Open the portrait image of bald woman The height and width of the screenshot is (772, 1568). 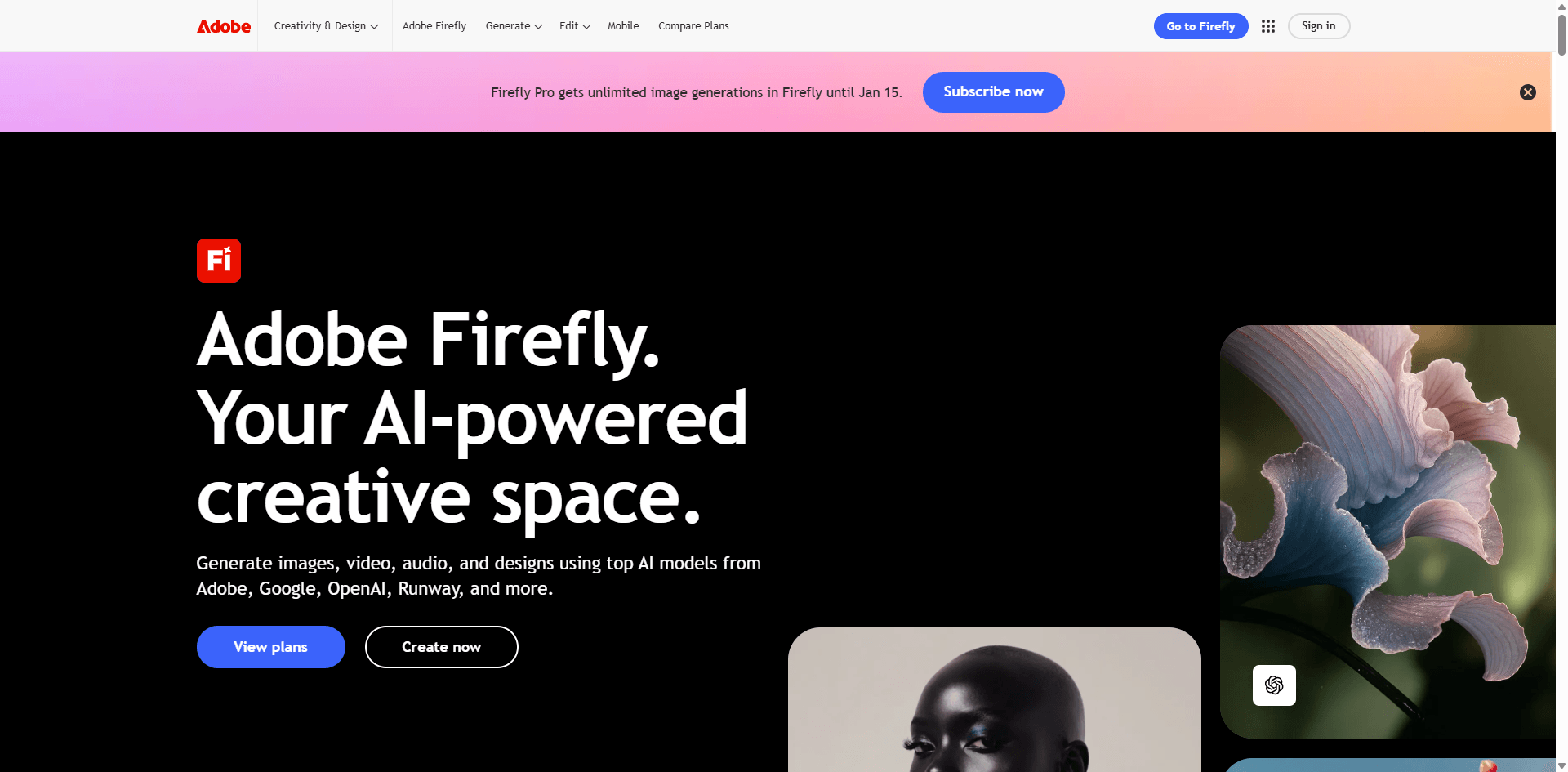[995, 700]
